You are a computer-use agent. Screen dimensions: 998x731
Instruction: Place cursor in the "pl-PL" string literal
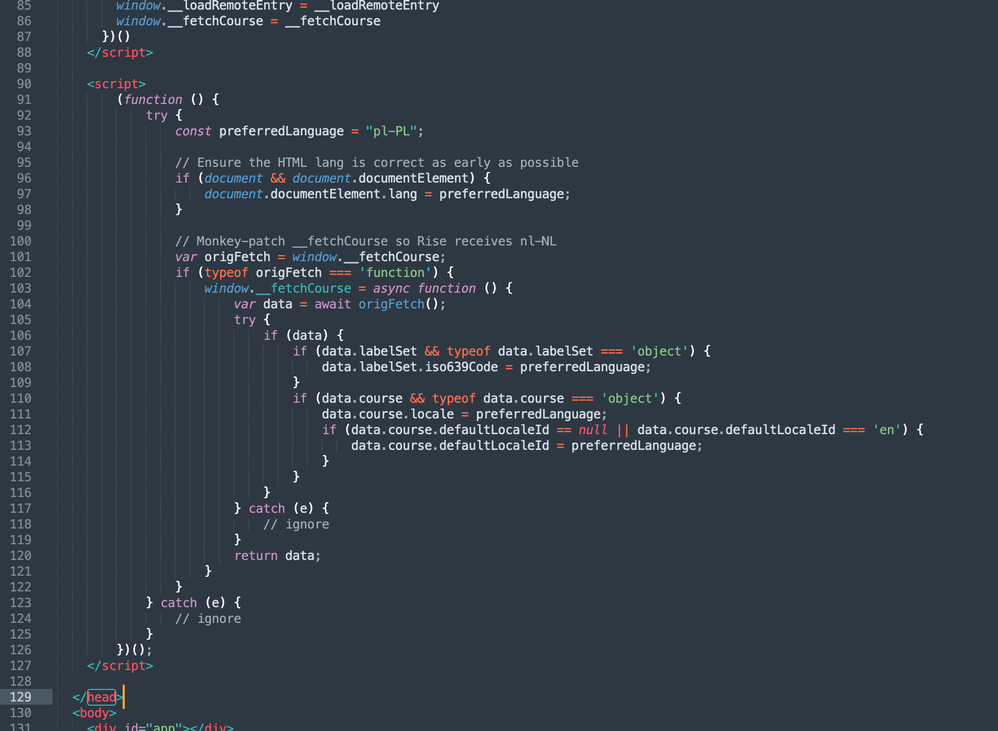click(x=391, y=131)
